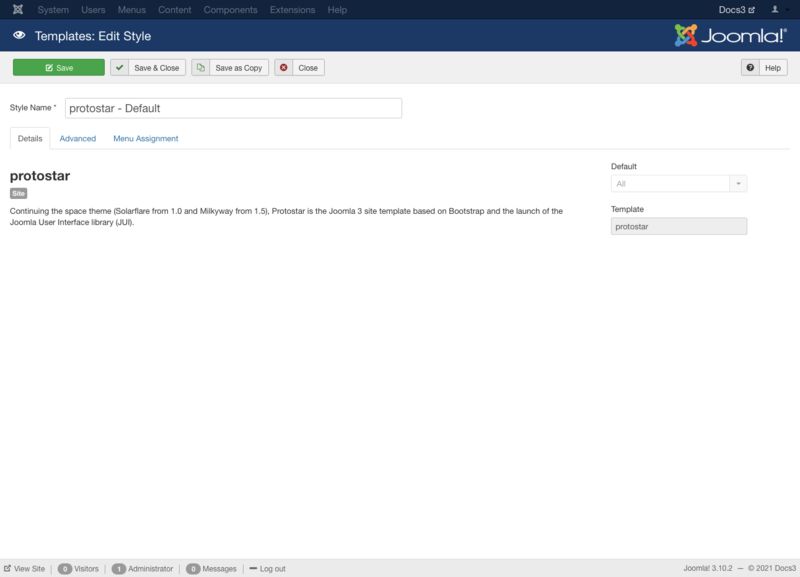Screen dimensions: 800x577
Task: Click the Default select box showing All
Action: pos(679,184)
